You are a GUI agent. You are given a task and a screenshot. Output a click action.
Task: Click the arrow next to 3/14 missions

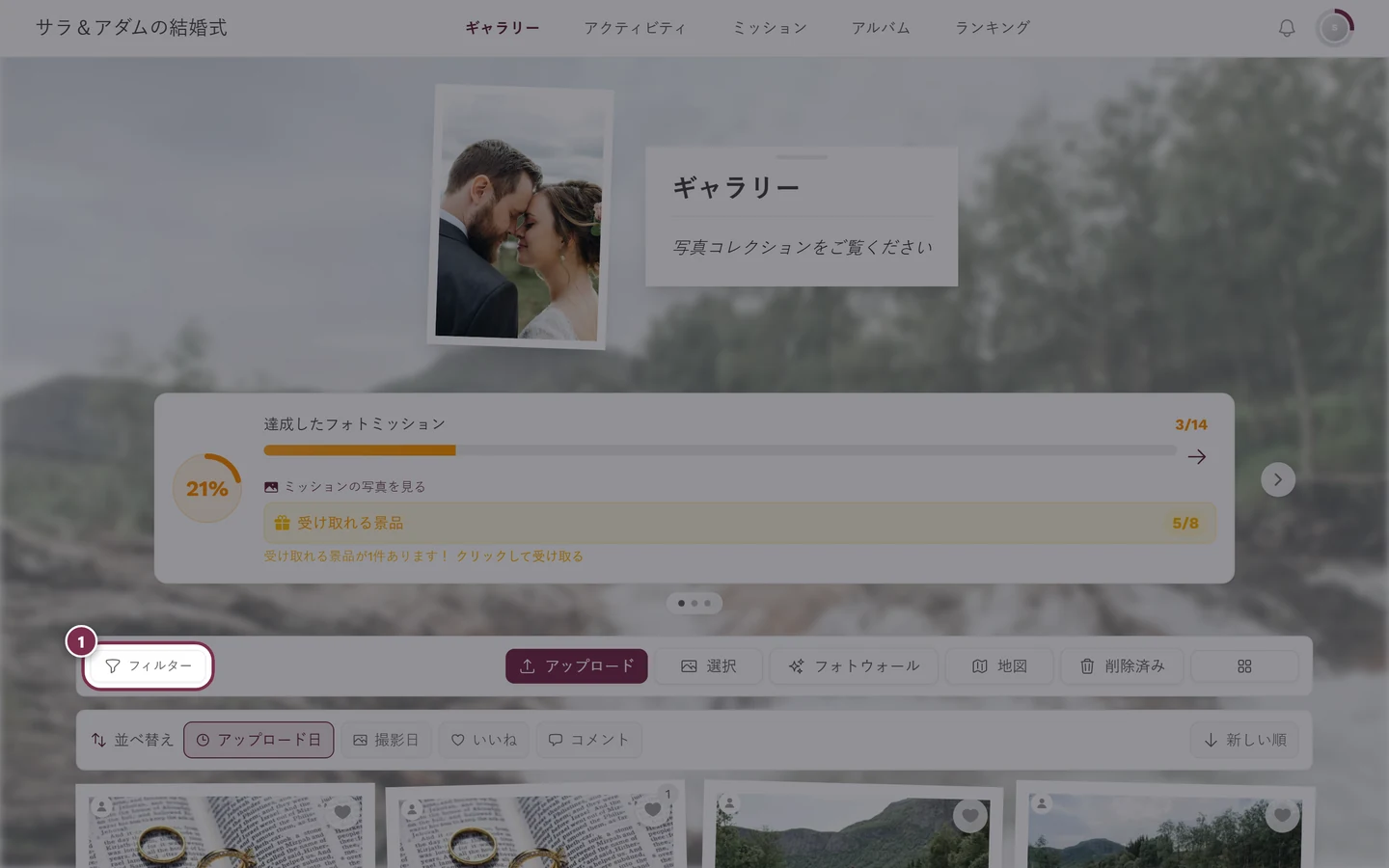[x=1197, y=457]
